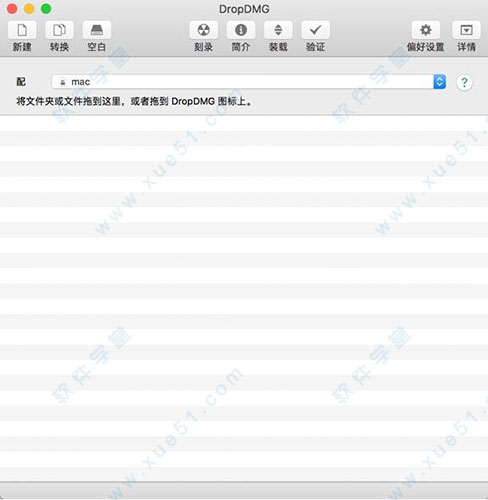Click the red close window button
Image resolution: width=488 pixels, height=500 pixels.
(12, 9)
